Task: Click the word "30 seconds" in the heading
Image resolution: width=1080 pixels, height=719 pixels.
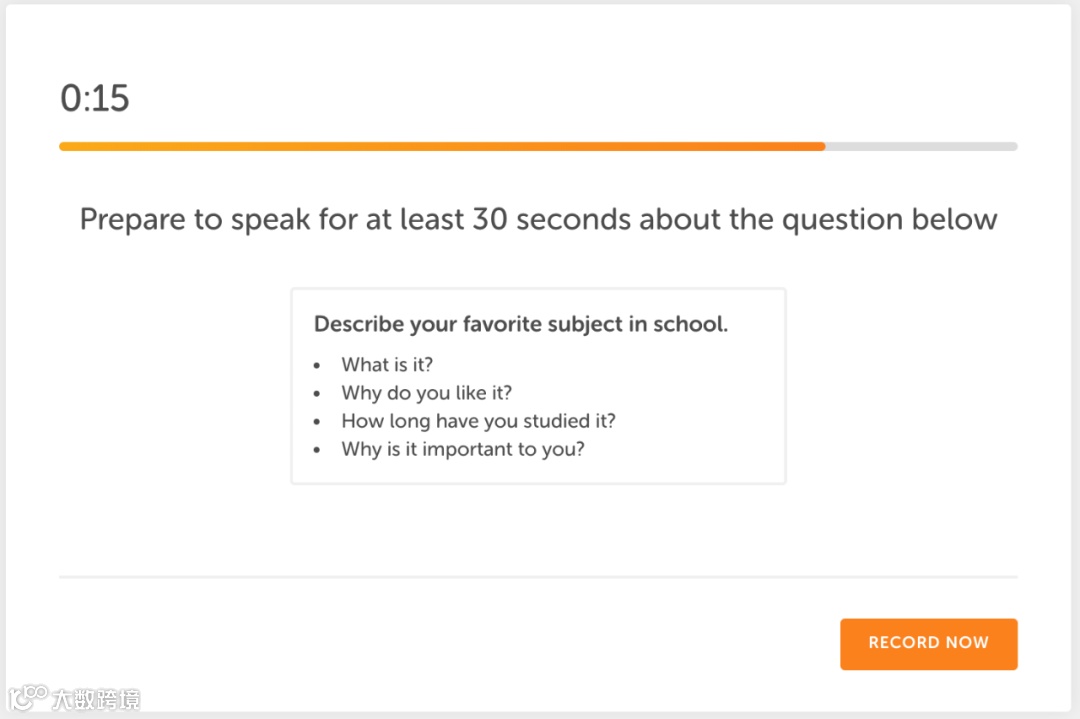Action: (x=551, y=220)
